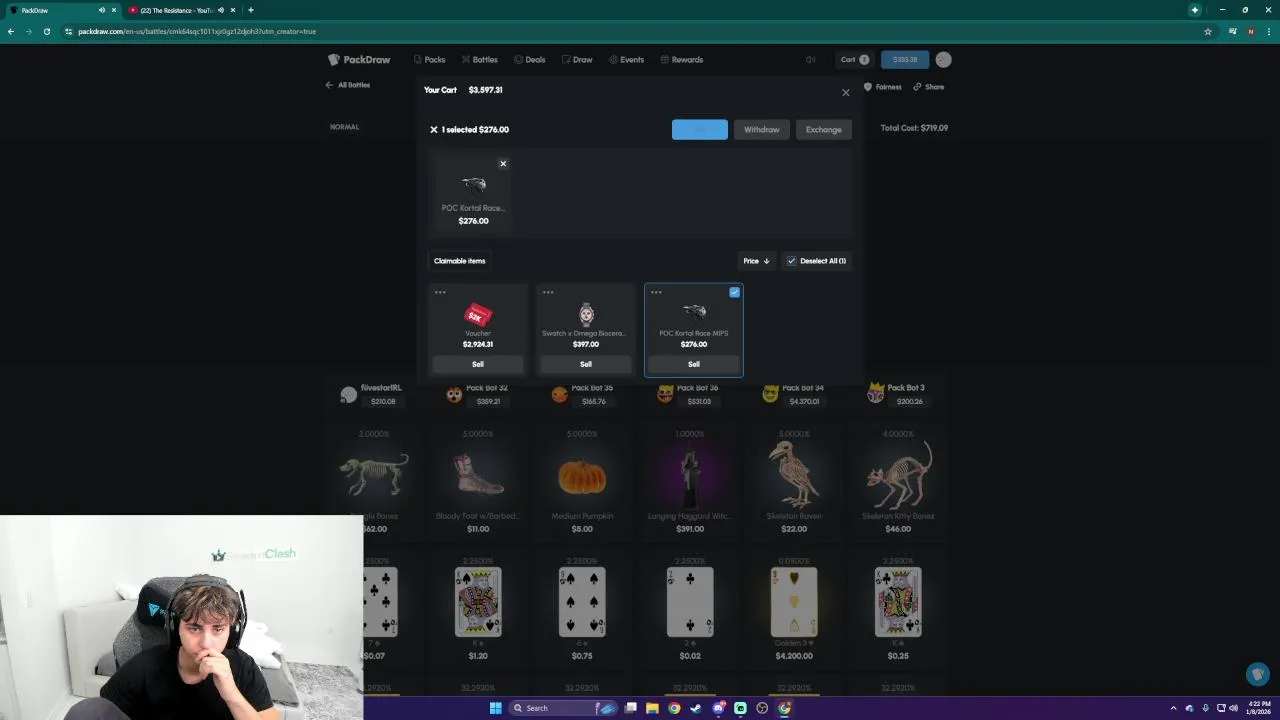Go back in browser history
This screenshot has height=720, width=1280.
point(11,31)
